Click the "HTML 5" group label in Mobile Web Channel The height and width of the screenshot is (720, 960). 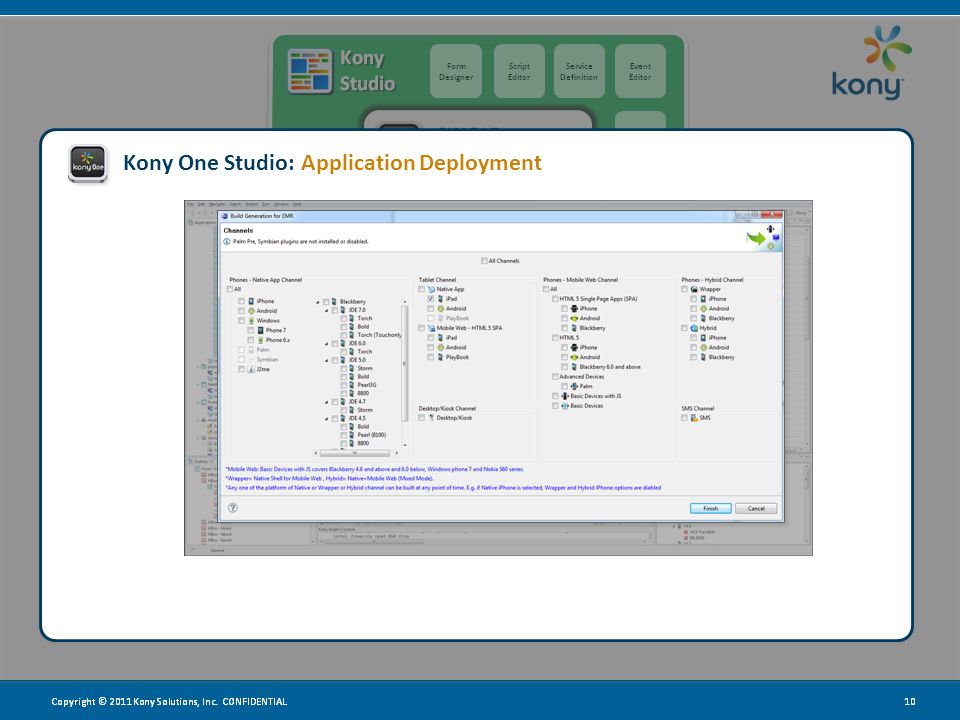(569, 338)
